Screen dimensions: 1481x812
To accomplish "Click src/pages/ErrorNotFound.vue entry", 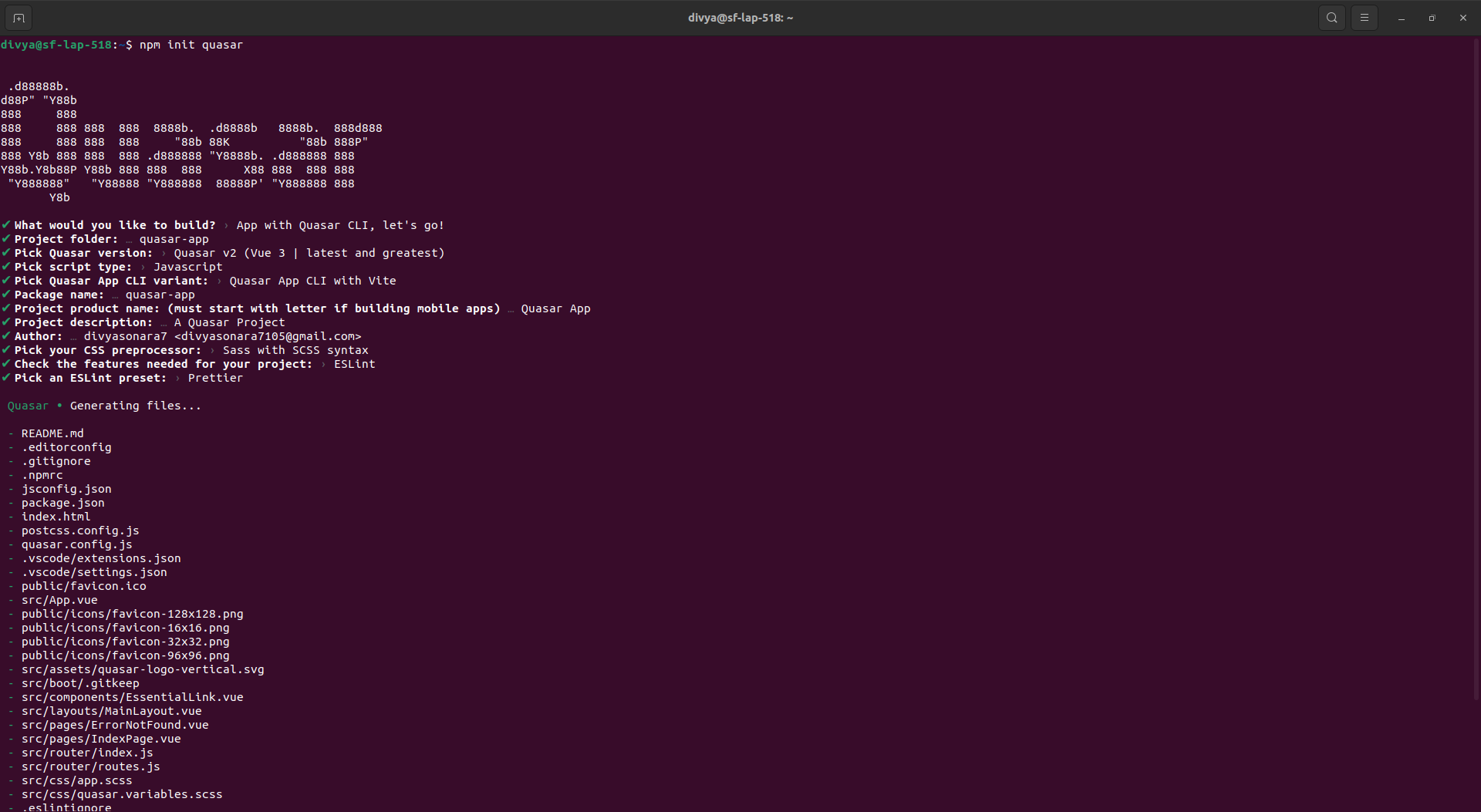I will click(x=115, y=726).
